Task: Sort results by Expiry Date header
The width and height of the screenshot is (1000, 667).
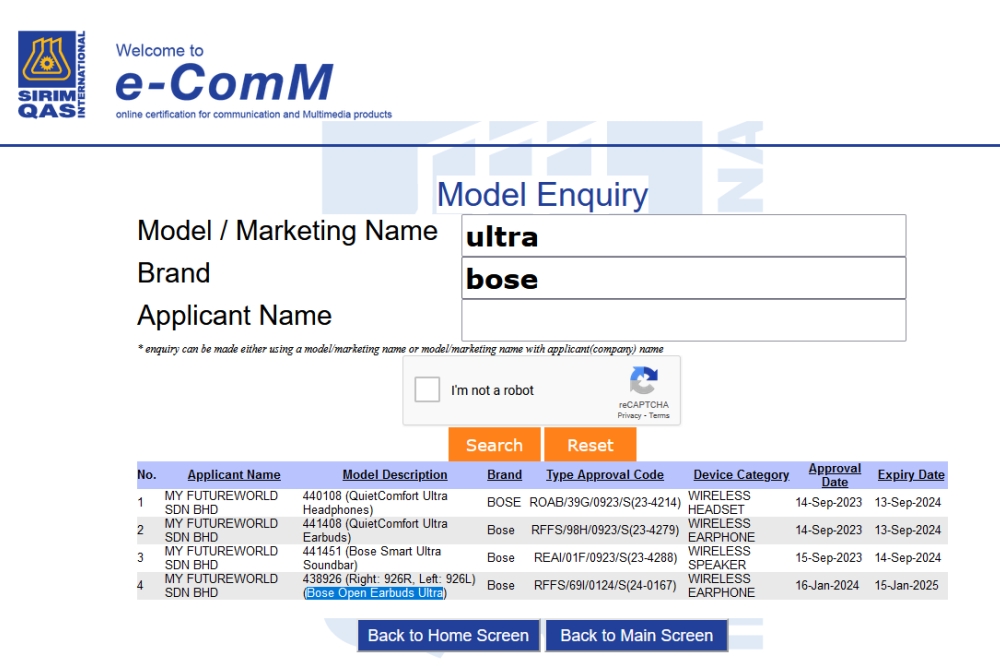Action: pos(911,474)
